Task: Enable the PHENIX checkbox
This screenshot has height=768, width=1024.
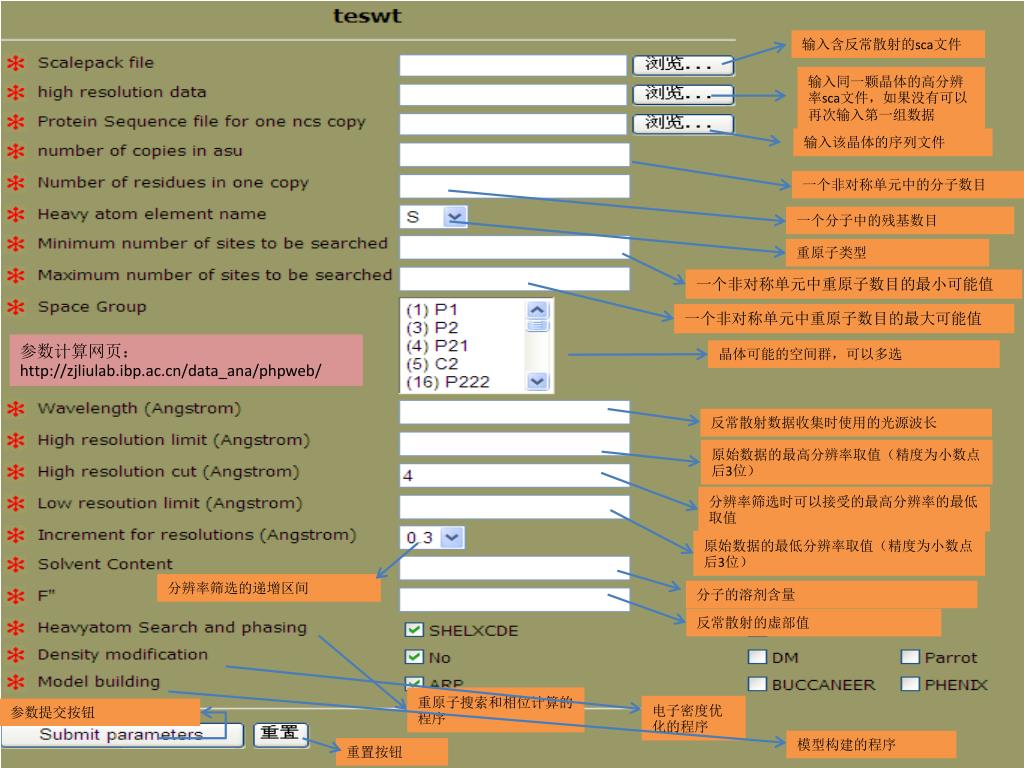Action: 910,684
